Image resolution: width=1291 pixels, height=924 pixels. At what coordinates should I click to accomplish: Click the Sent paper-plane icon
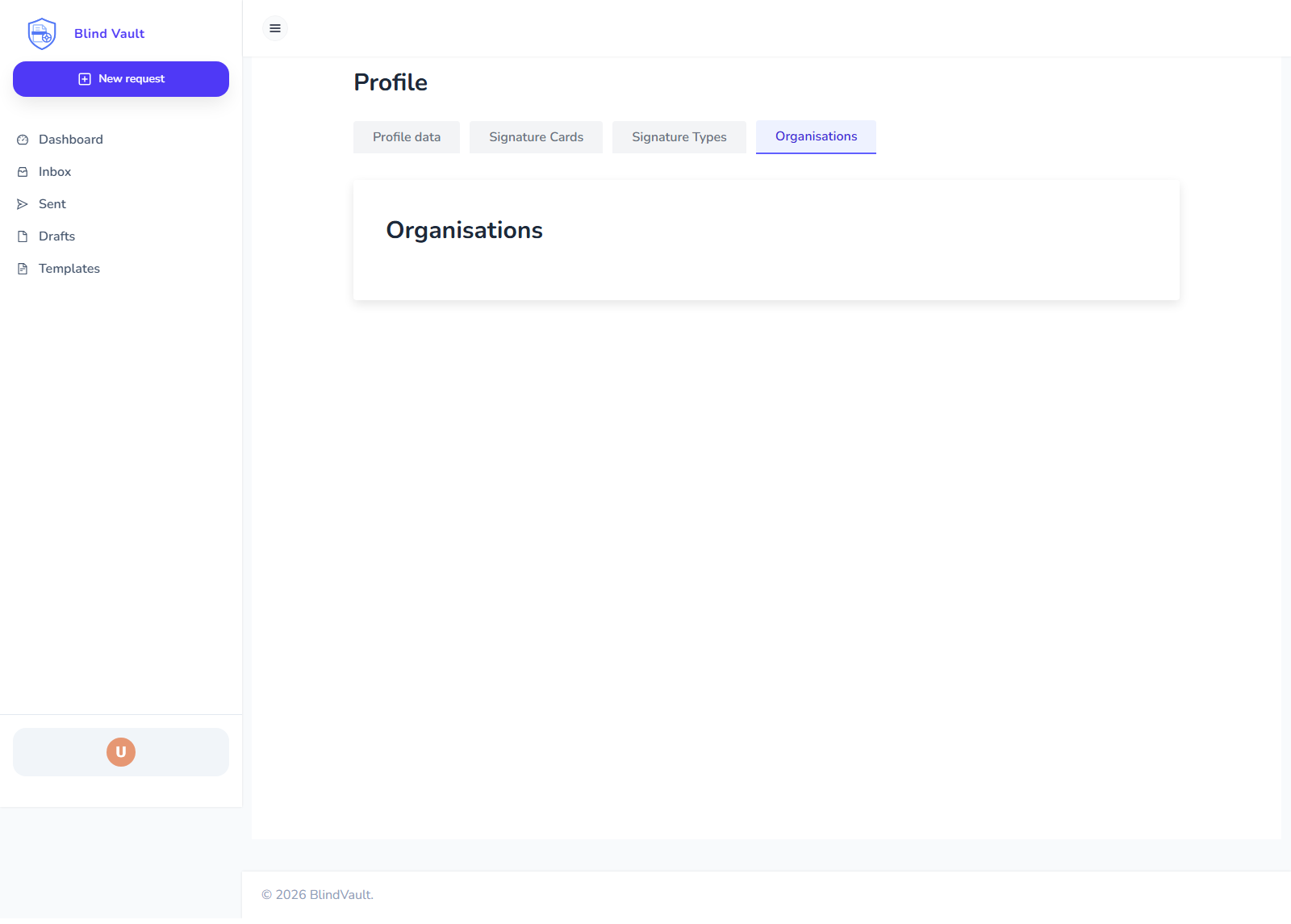click(x=23, y=203)
